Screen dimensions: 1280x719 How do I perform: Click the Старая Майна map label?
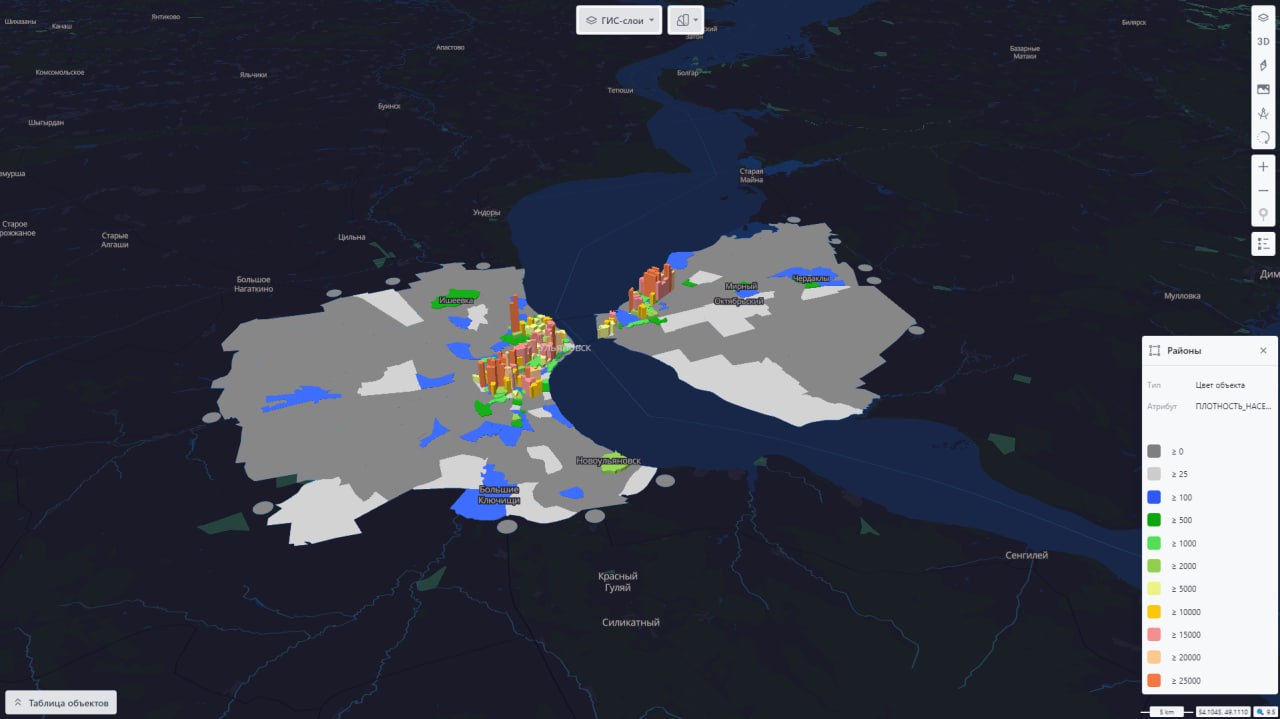click(751, 176)
